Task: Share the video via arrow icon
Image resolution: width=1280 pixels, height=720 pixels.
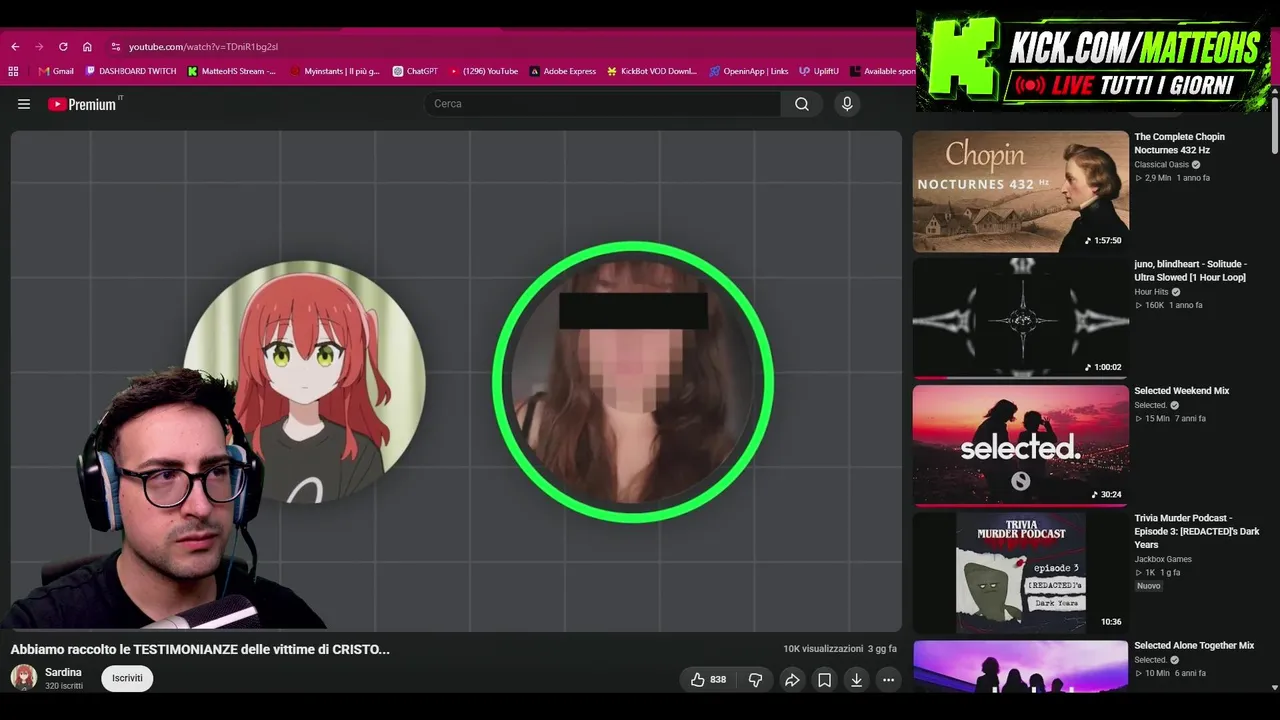Action: click(791, 680)
